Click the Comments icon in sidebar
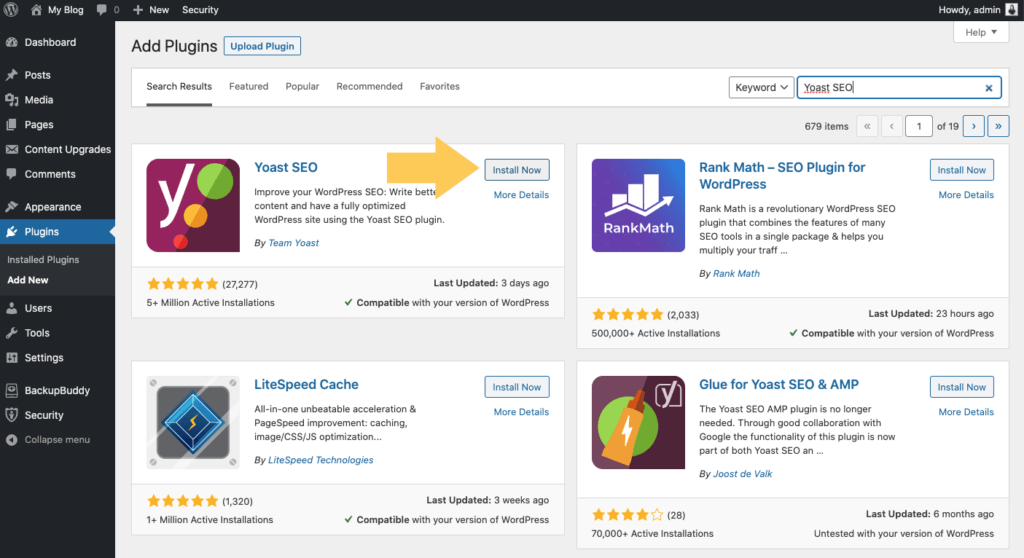Screen dimensions: 1024x558 pos(12,174)
